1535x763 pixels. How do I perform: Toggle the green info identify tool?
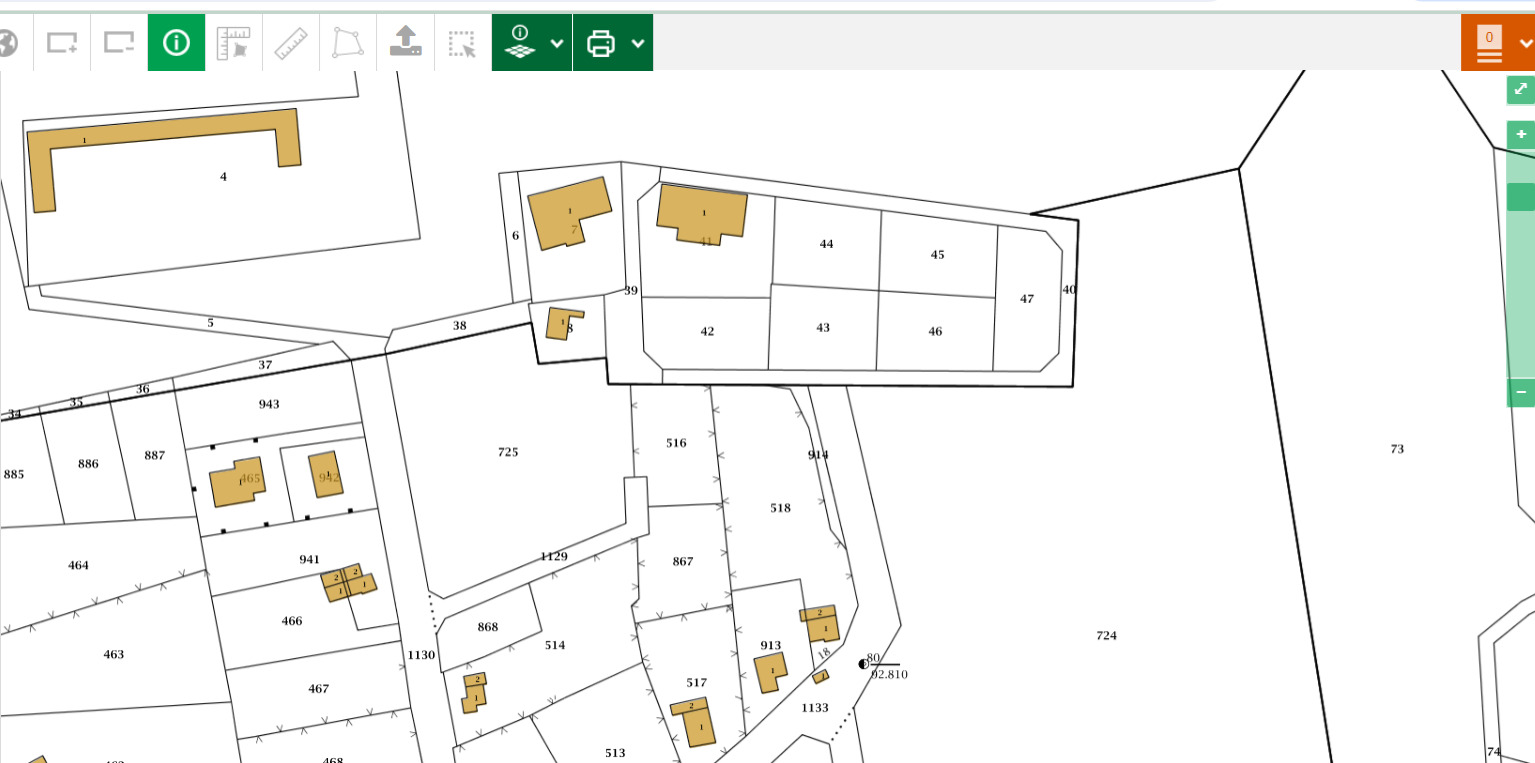point(176,43)
